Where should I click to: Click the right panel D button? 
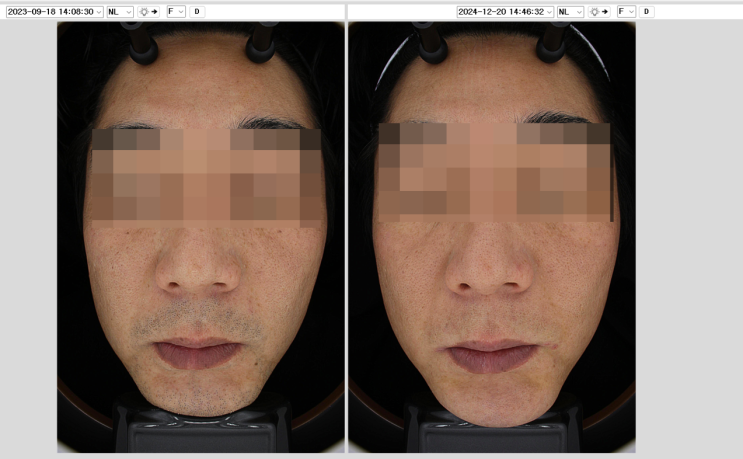[x=647, y=12]
